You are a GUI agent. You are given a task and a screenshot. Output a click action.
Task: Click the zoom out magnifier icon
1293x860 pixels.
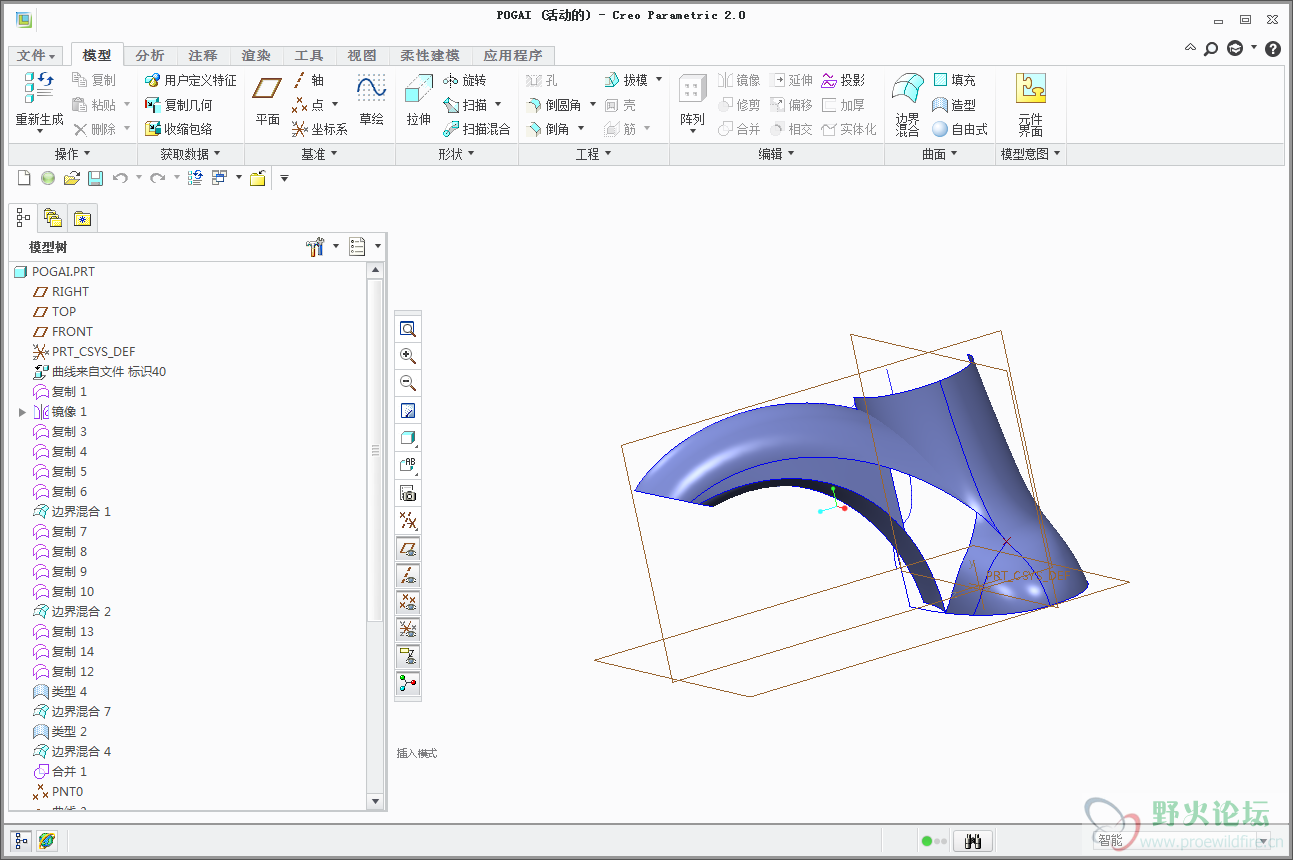point(408,383)
